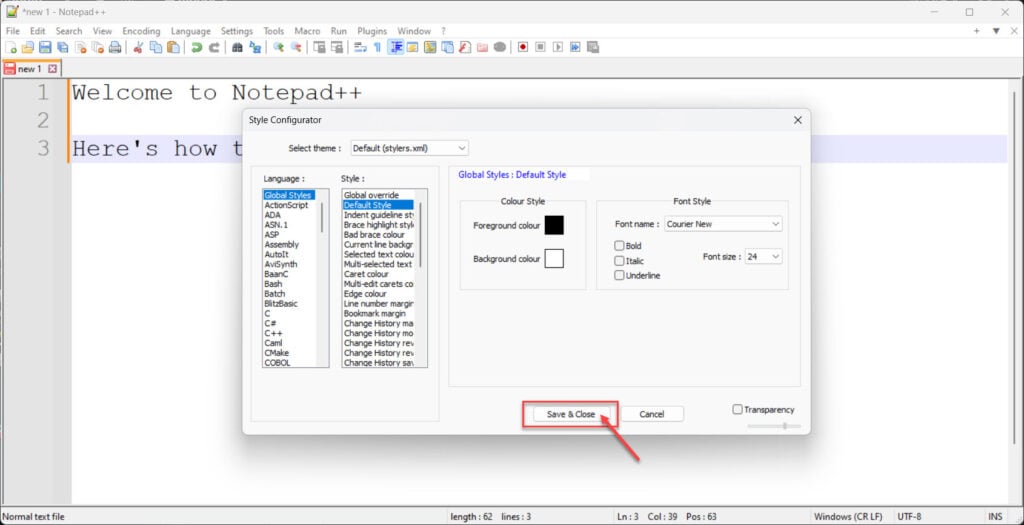Open Folder as Workspace toolbar icon

click(x=482, y=47)
